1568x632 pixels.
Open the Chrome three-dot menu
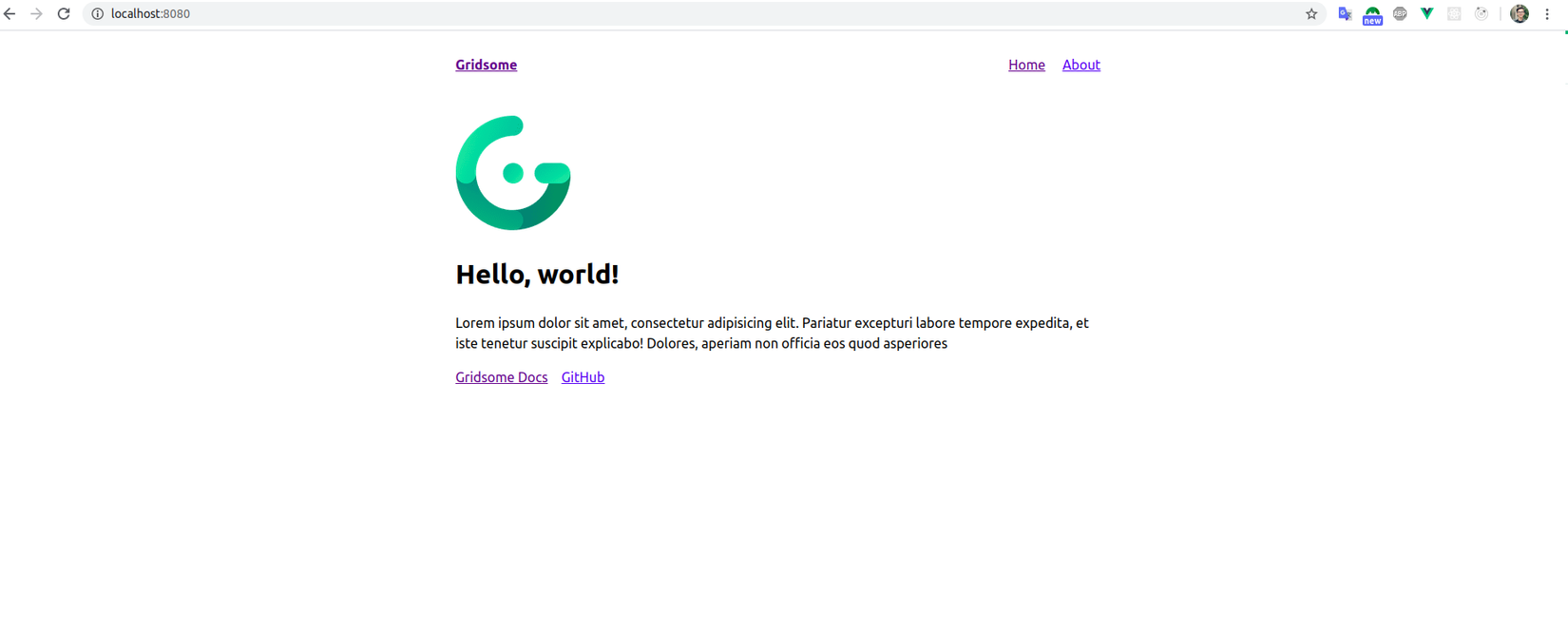(1547, 13)
